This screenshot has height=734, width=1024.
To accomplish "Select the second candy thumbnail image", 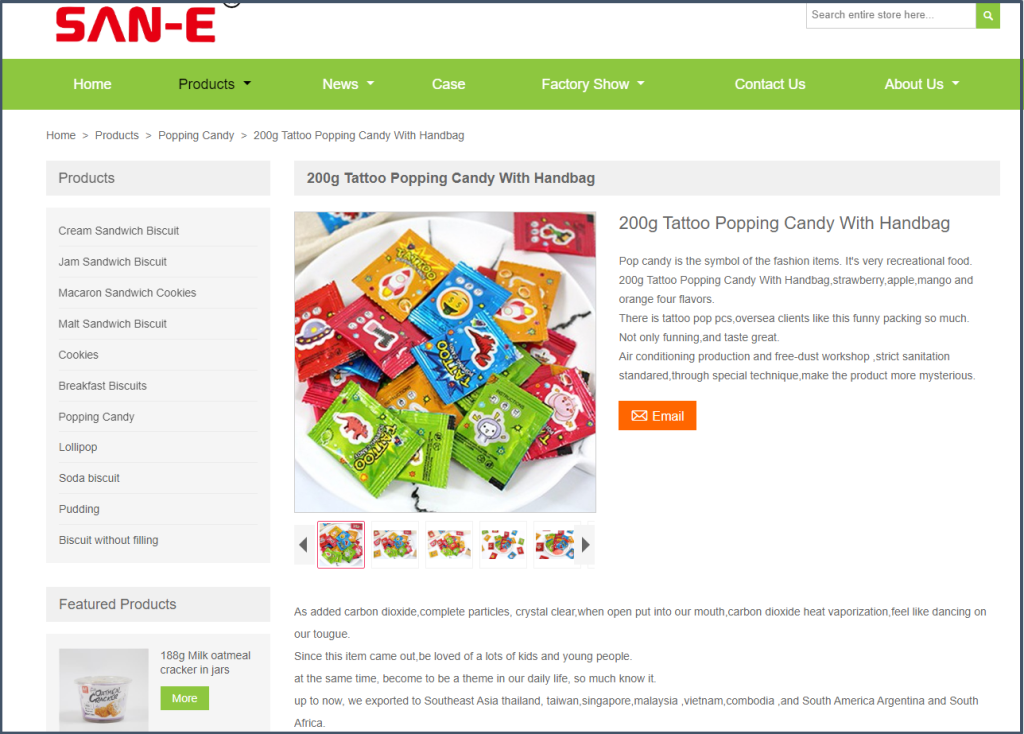I will pos(395,545).
